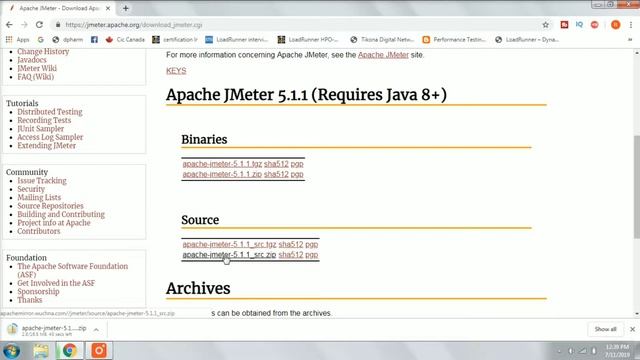The image size is (640, 360).
Task: Open the FAQ (Wiki) link
Action: 36,77
